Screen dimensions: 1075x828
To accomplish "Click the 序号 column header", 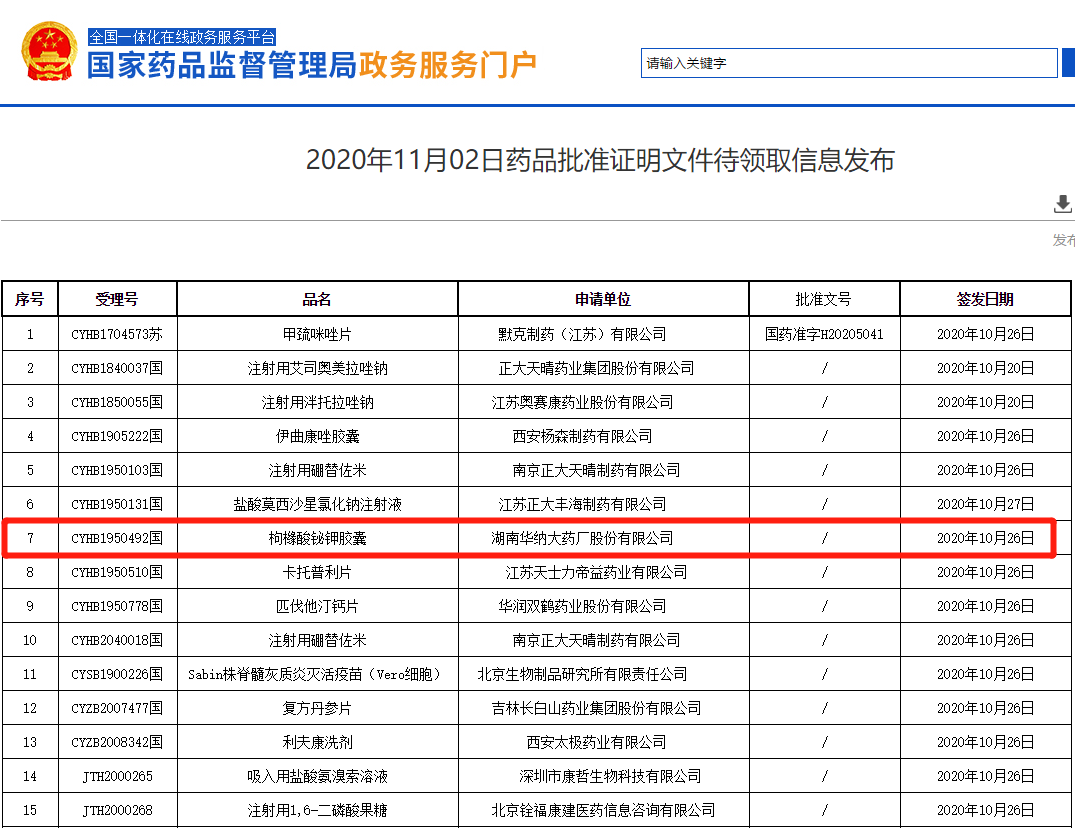I will tap(29, 300).
